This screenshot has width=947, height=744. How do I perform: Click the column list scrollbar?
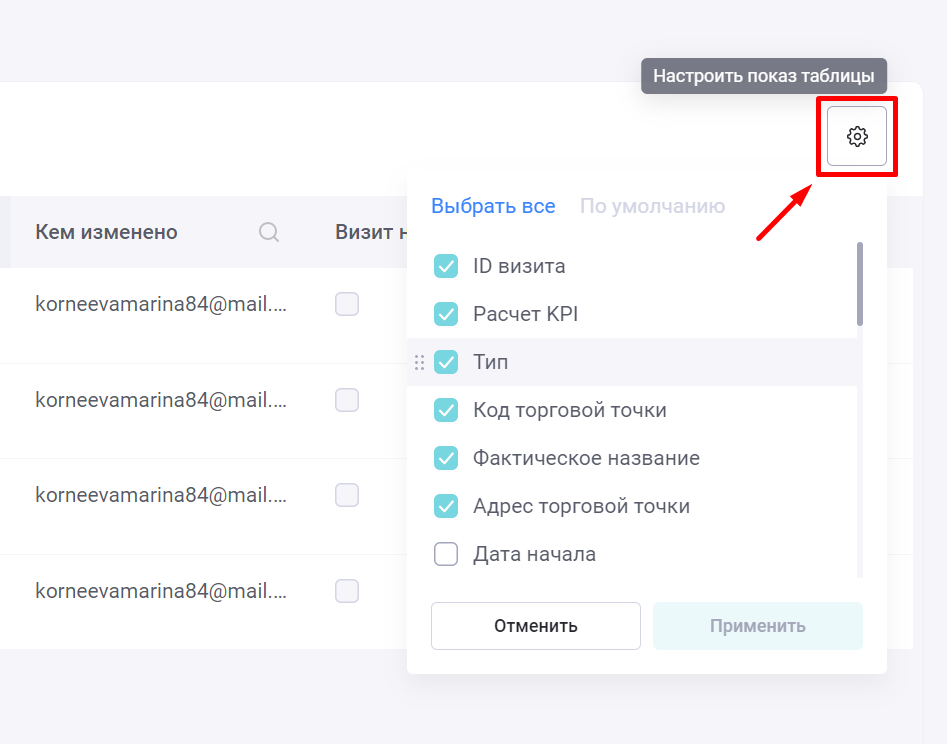pyautogui.click(x=860, y=284)
